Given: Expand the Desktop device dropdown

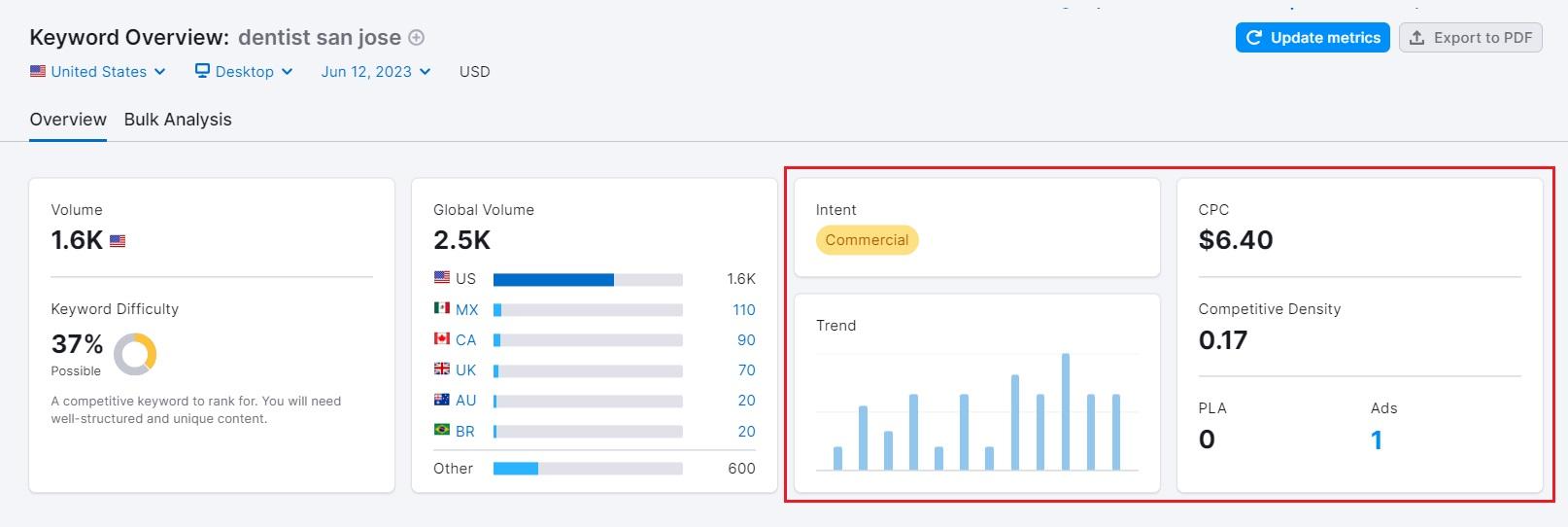Looking at the screenshot, I should point(244,72).
